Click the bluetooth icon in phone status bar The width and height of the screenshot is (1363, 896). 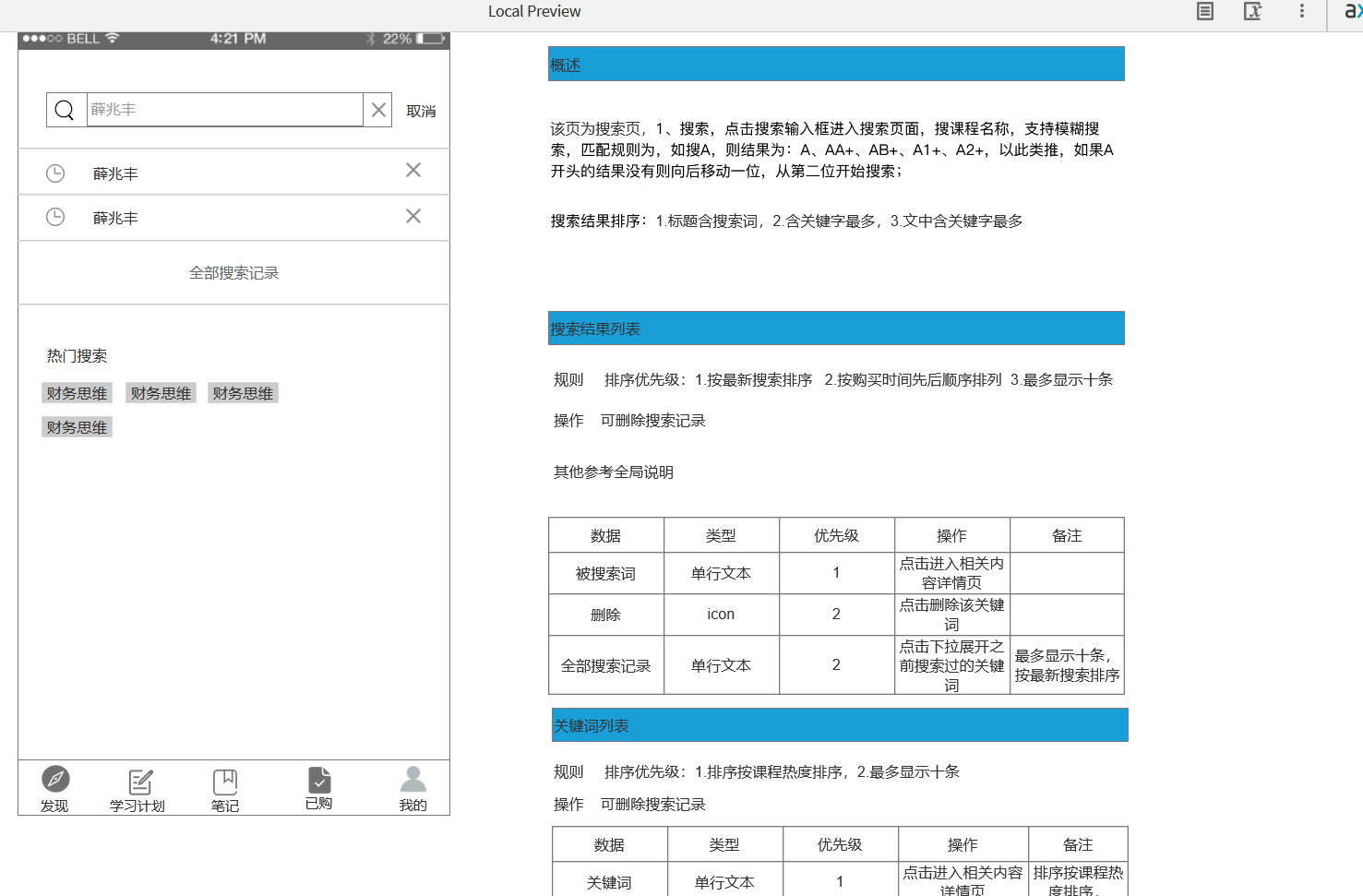coord(371,39)
